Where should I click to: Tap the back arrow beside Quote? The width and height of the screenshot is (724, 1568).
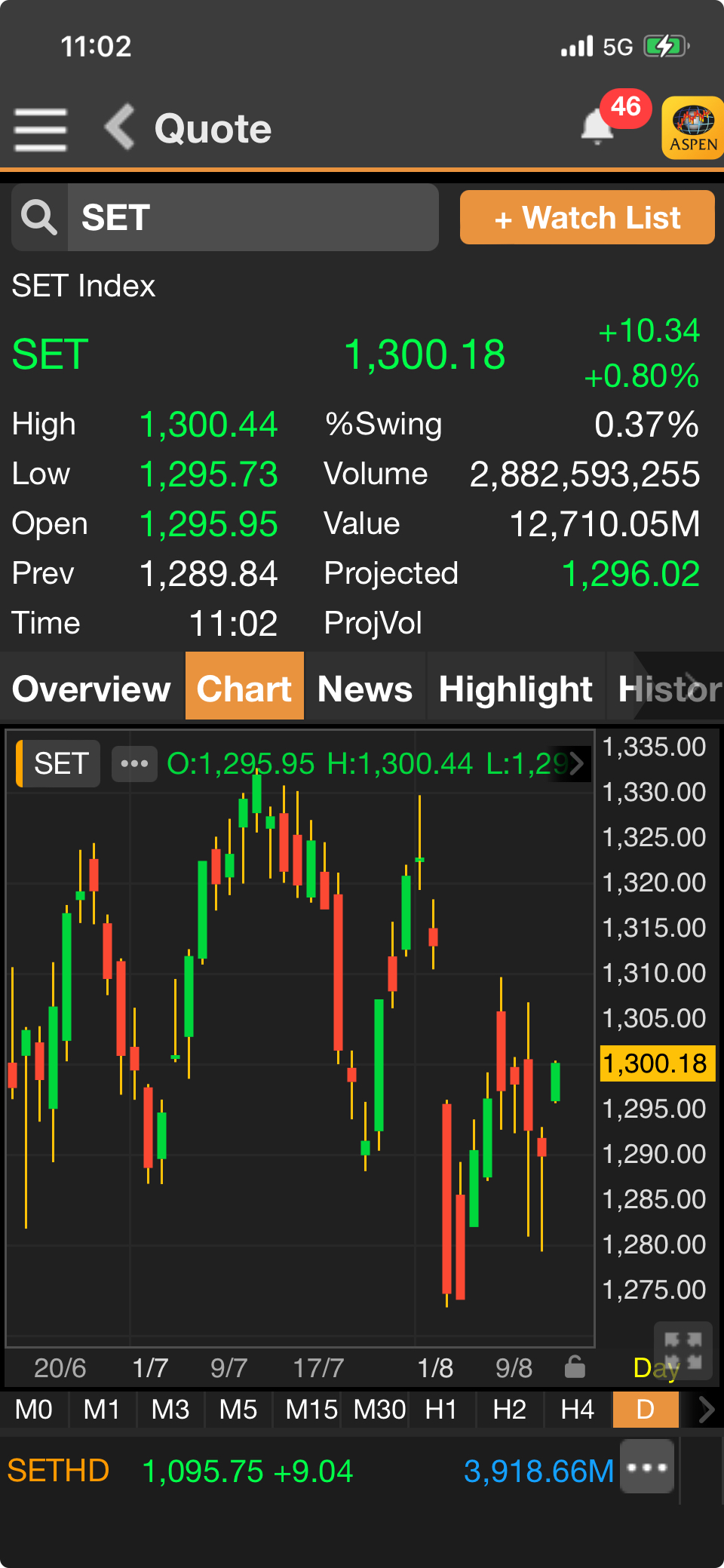pyautogui.click(x=120, y=127)
